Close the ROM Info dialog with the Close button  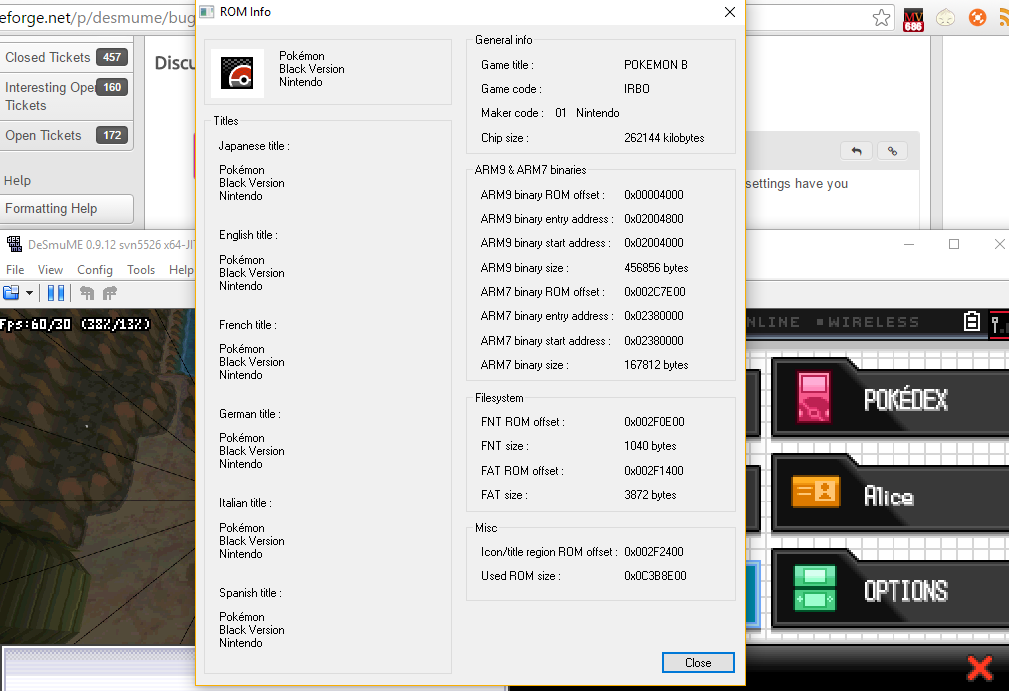coord(697,662)
